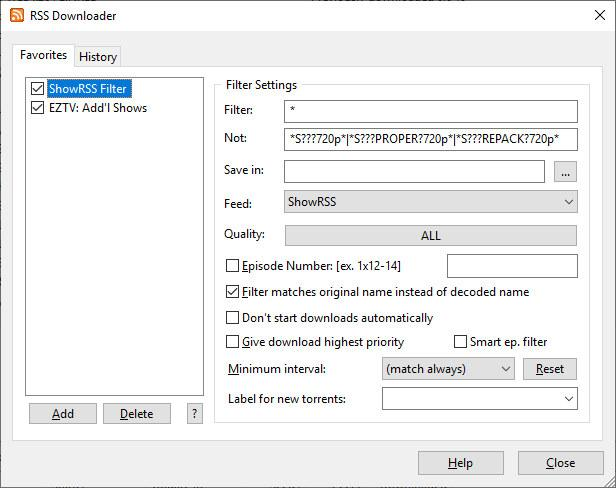Browse for save folder with ellipsis button

tap(565, 172)
